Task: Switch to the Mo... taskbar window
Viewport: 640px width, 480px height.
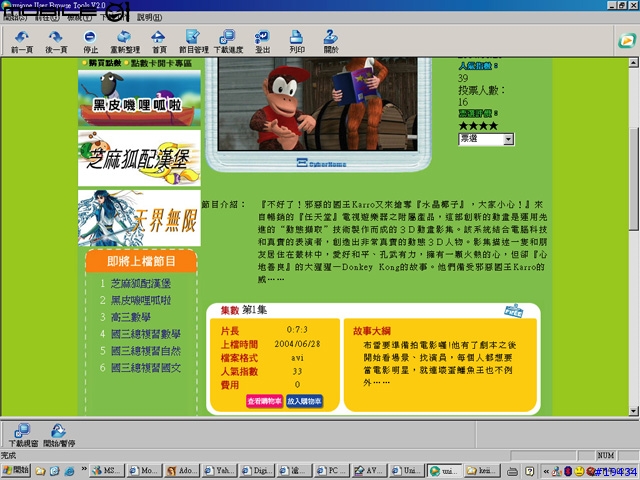Action: tap(144, 471)
